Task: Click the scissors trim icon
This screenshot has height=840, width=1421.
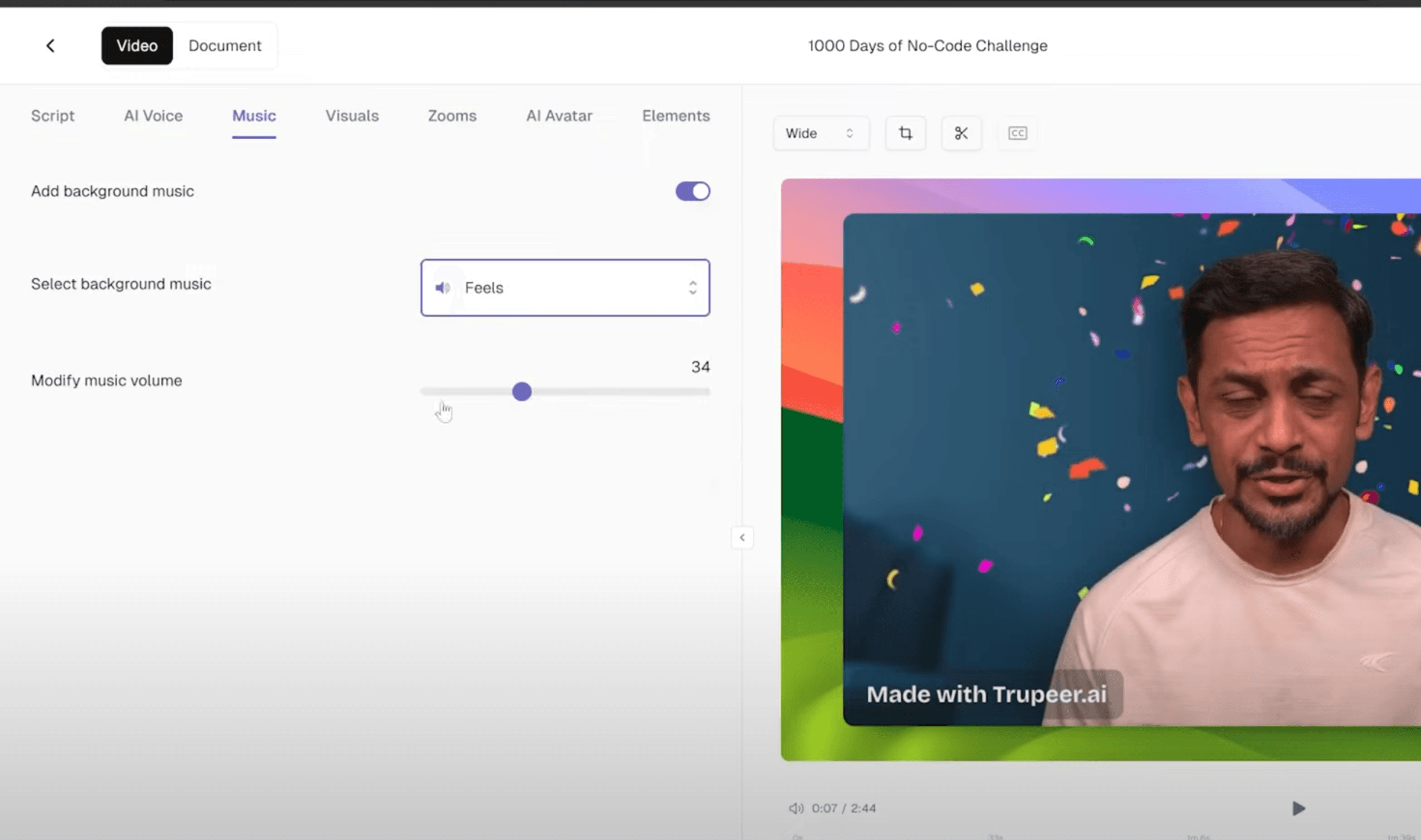Action: coord(961,133)
